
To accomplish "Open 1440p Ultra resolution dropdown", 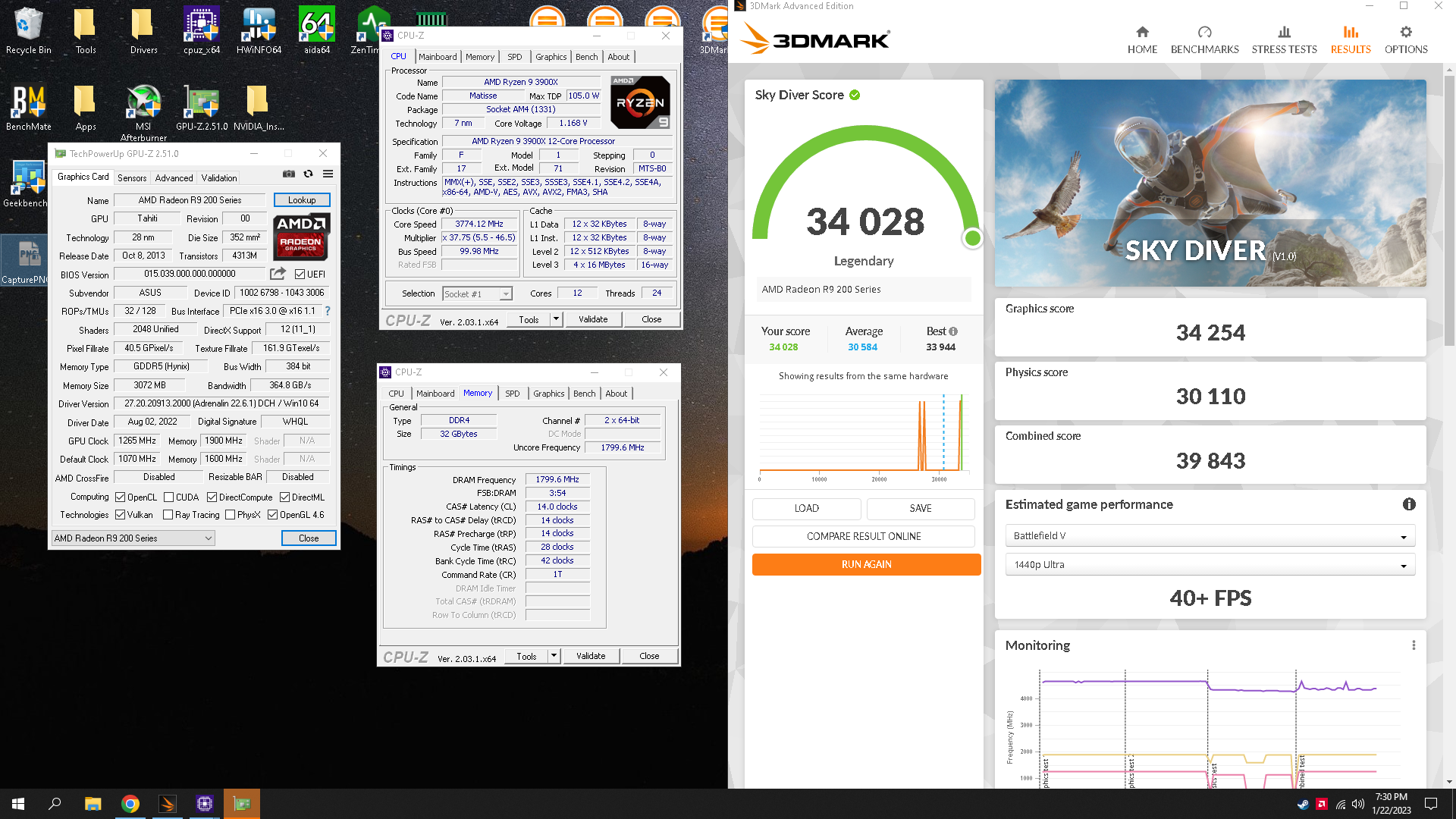I will (x=1210, y=565).
